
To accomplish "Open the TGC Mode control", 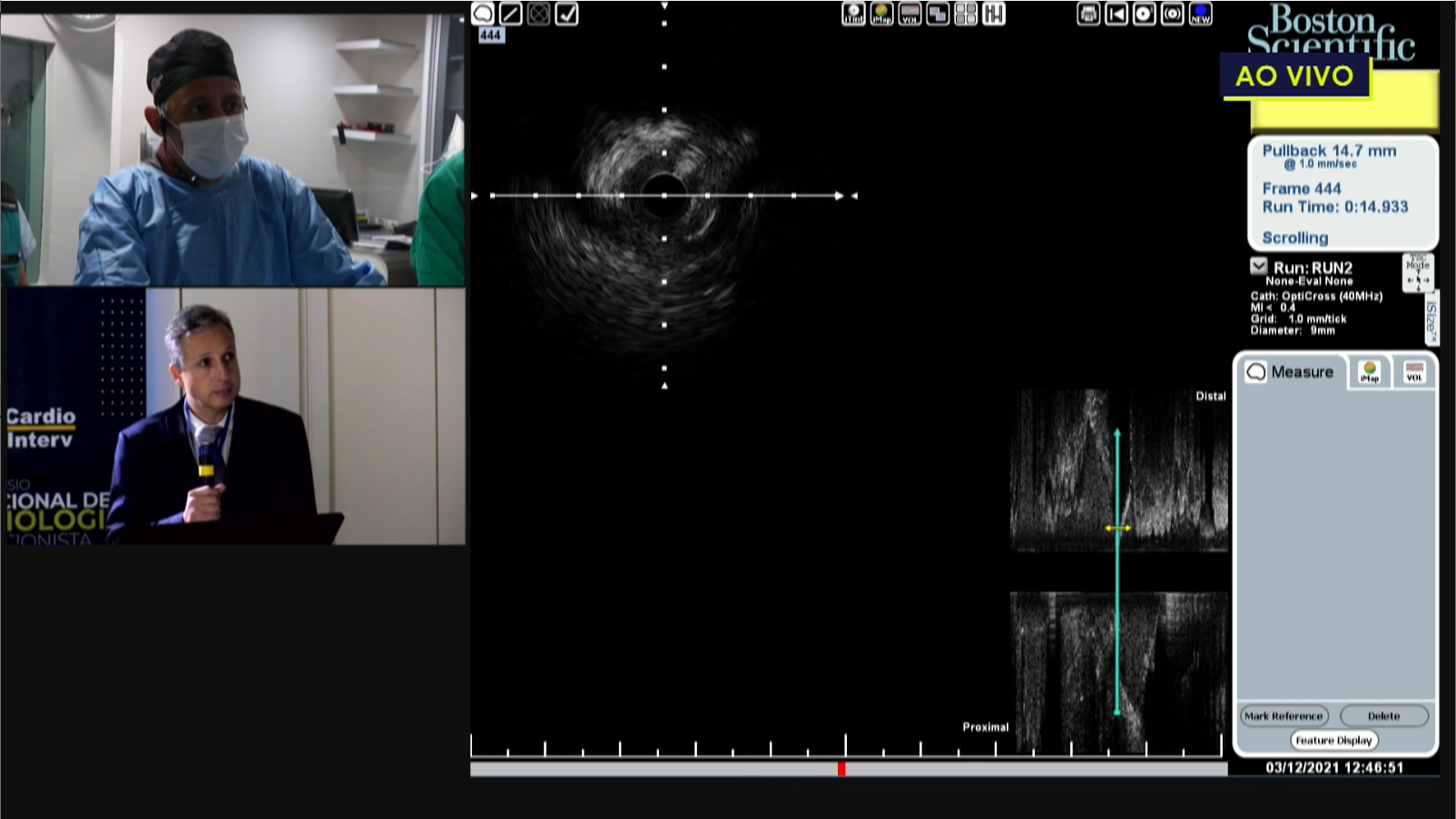I will [x=1417, y=272].
